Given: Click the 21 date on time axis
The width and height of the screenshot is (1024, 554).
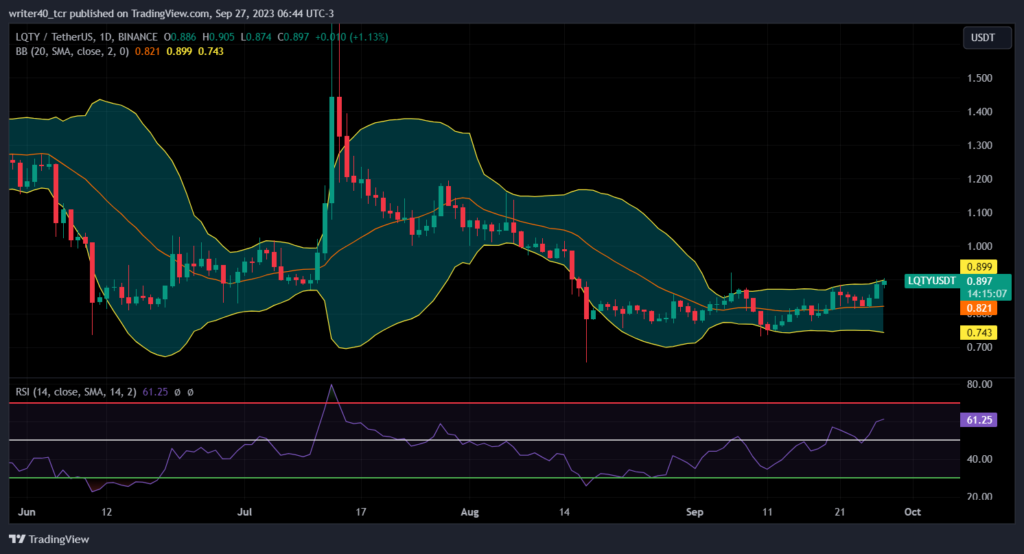Looking at the screenshot, I should [x=840, y=512].
